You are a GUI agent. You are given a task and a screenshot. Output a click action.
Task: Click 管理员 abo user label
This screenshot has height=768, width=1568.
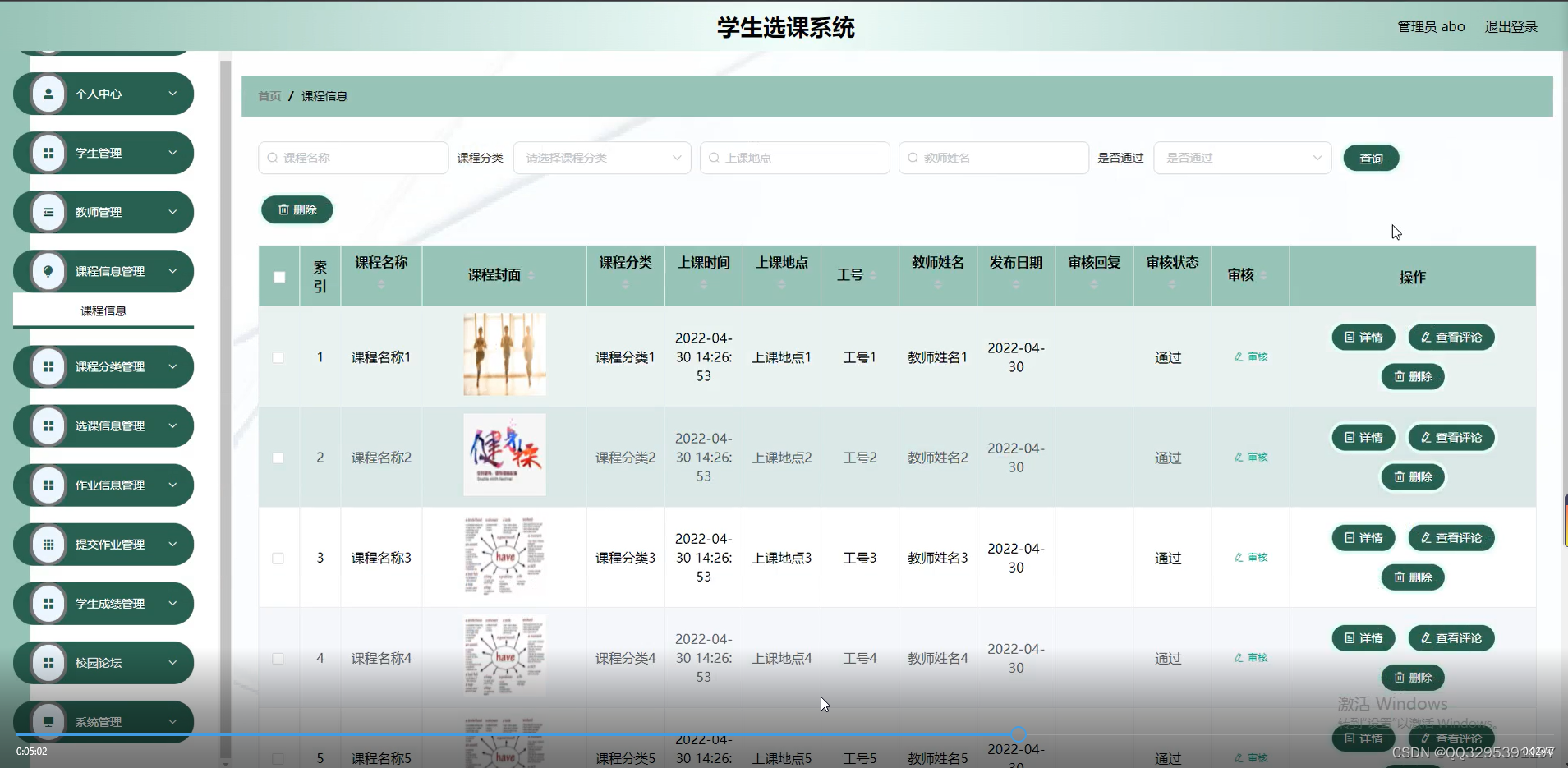(x=1431, y=27)
